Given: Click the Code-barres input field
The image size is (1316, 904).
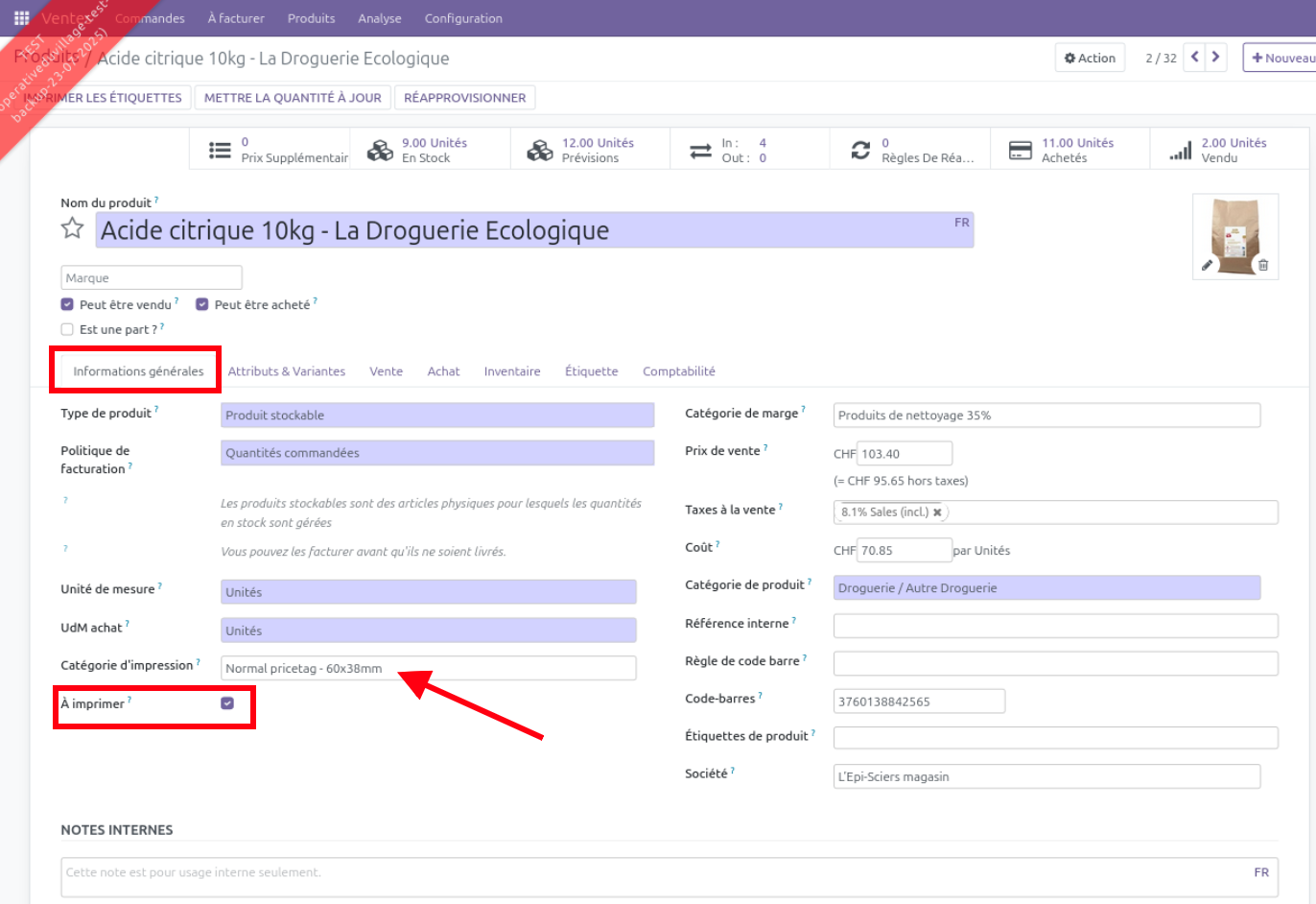Looking at the screenshot, I should [918, 702].
